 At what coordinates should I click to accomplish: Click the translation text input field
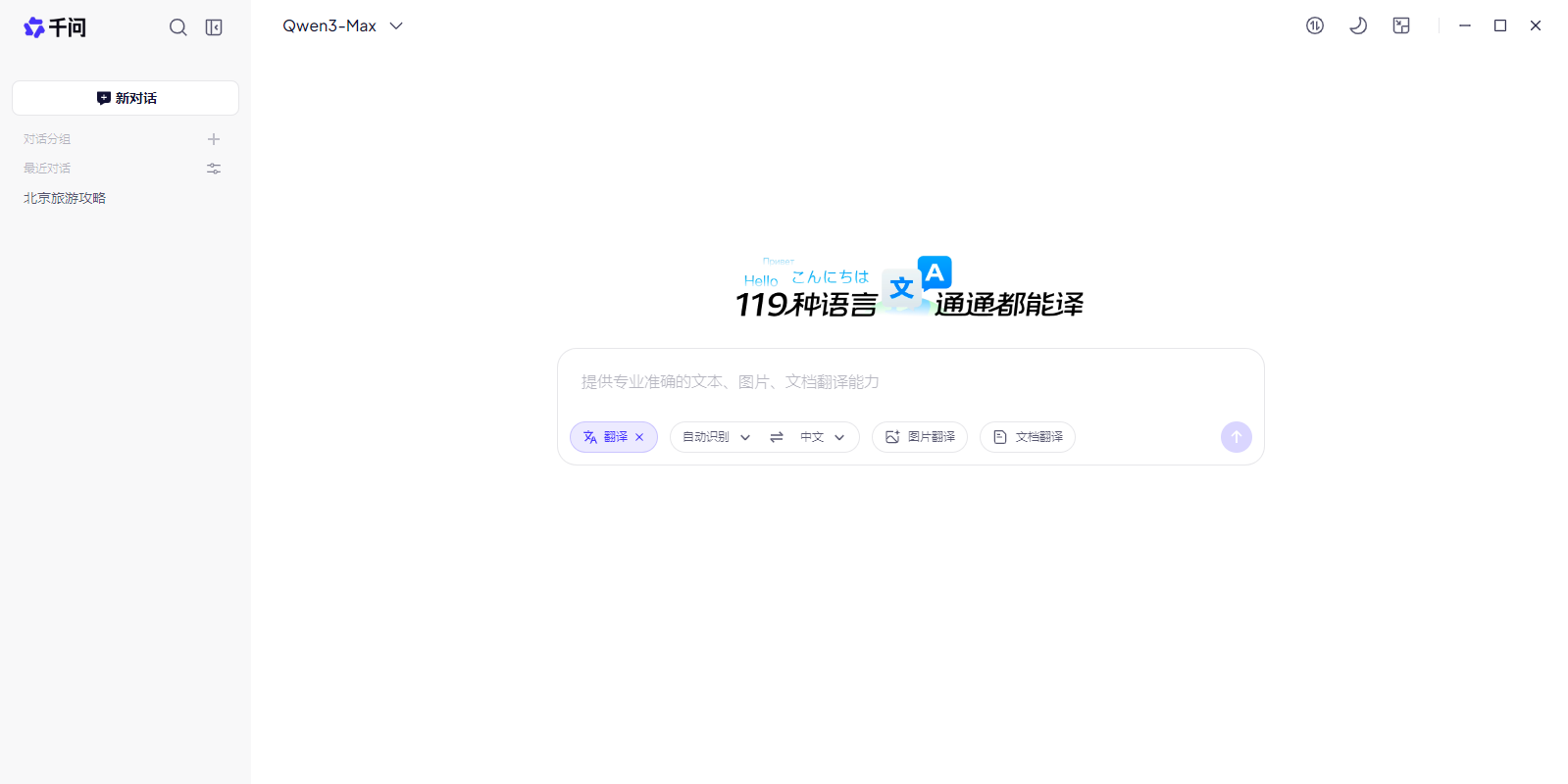pos(910,382)
